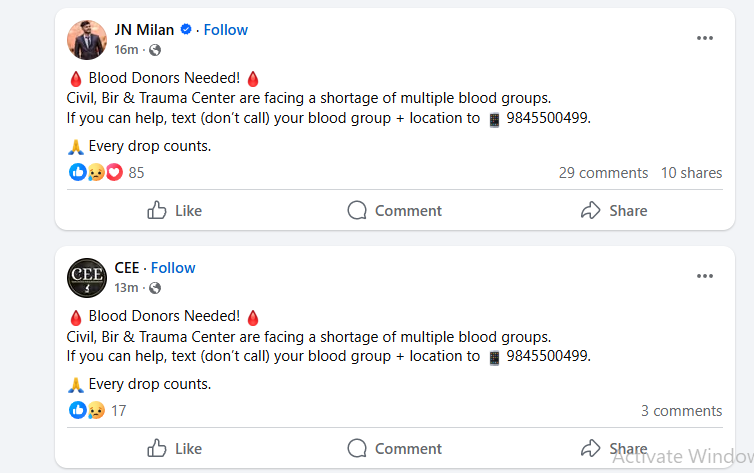Share JN Milan's post

pyautogui.click(x=614, y=211)
